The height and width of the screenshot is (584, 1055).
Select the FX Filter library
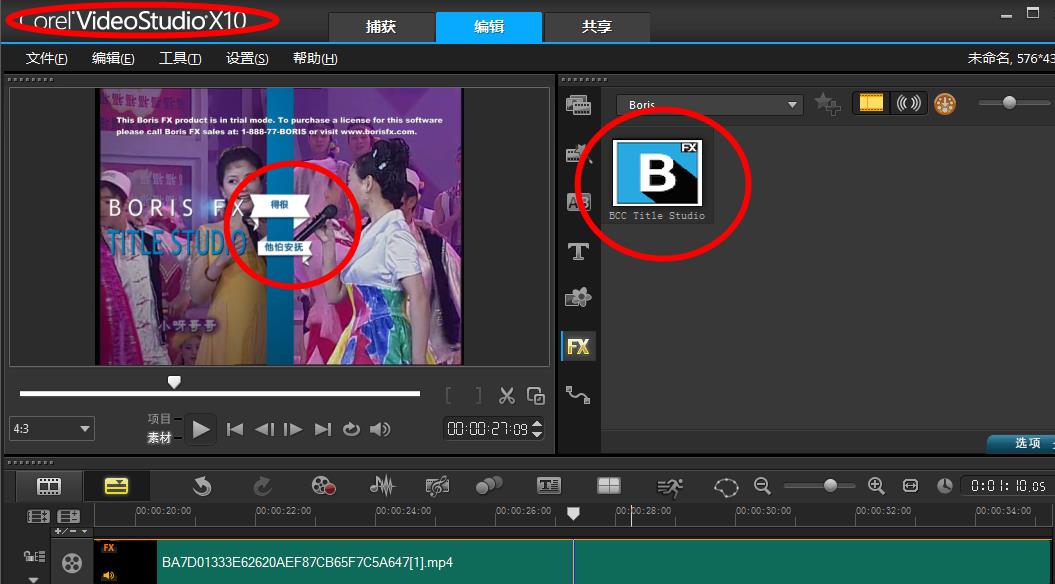click(x=578, y=346)
